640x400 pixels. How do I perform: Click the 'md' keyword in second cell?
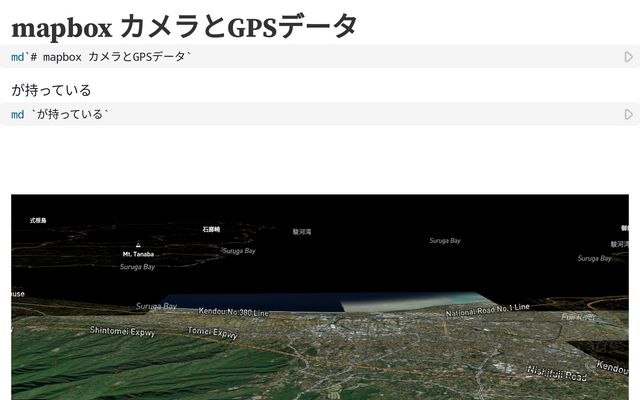pyautogui.click(x=17, y=115)
